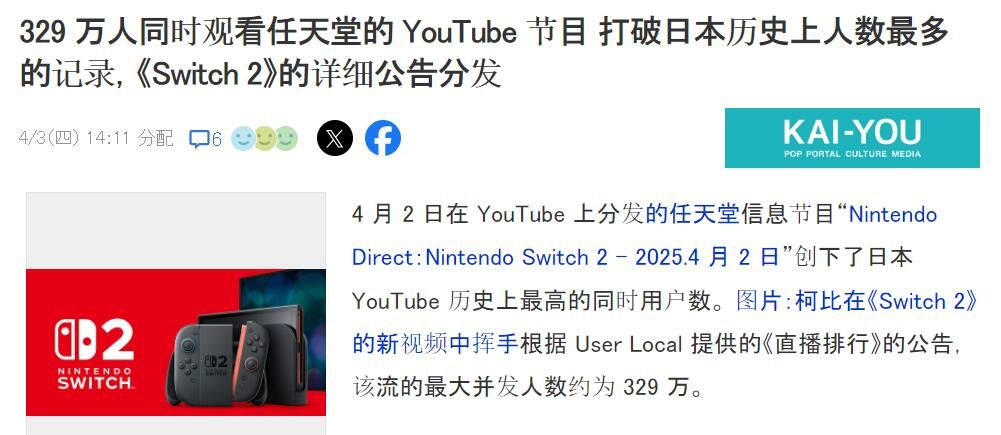Click the comment count number 6
1001x435 pixels.
tap(216, 139)
